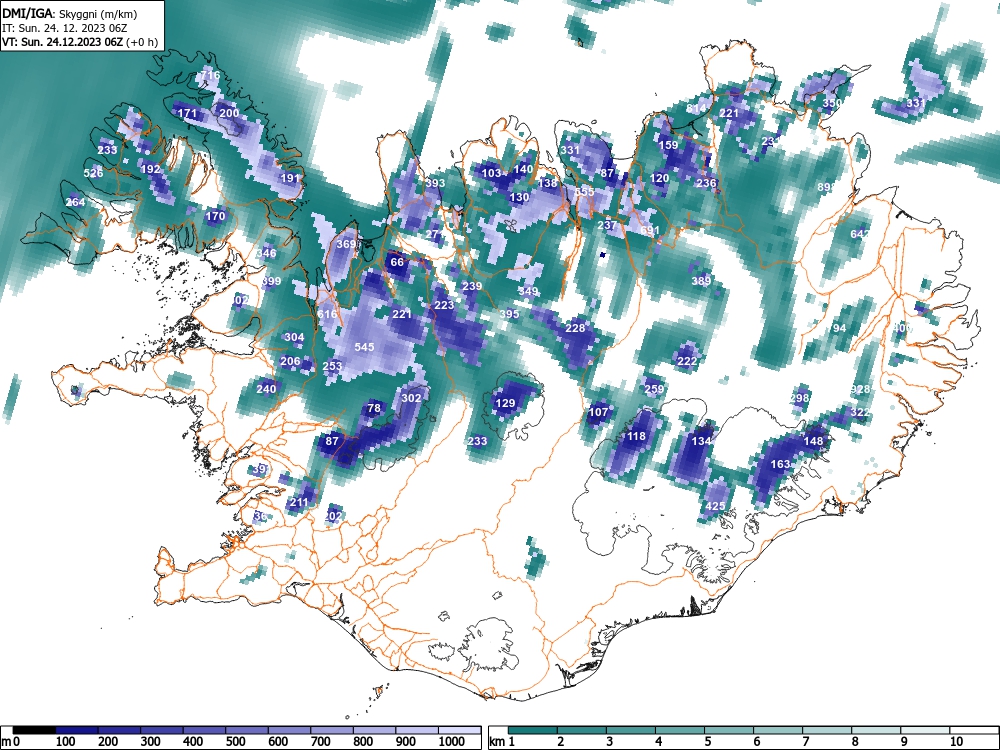
Task: Click the visibility value 259 on the map
Action: (654, 389)
